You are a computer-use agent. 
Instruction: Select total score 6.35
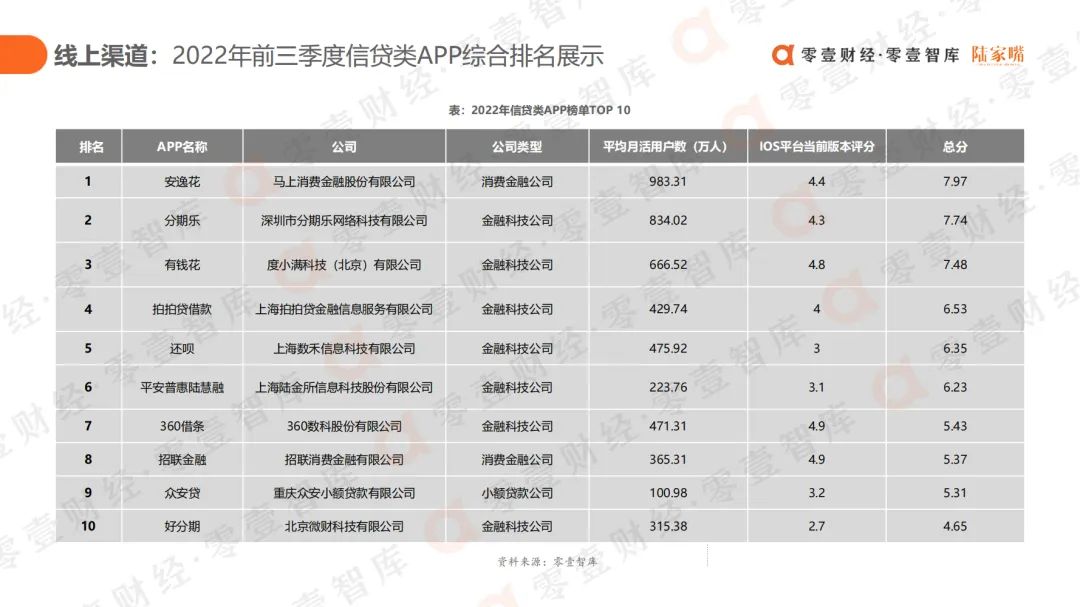(x=955, y=349)
